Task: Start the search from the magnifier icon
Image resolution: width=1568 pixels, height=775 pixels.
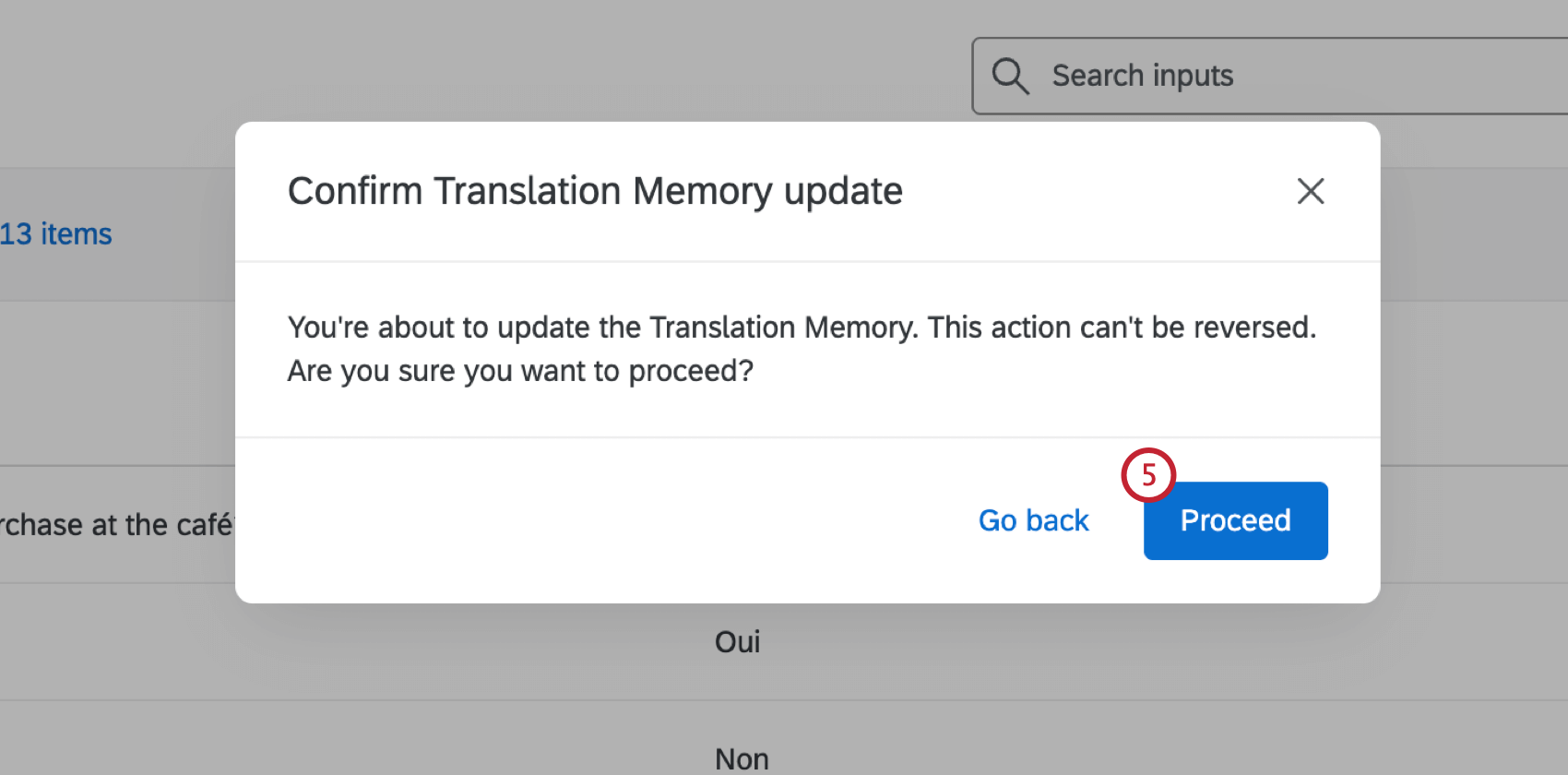Action: [x=1010, y=76]
